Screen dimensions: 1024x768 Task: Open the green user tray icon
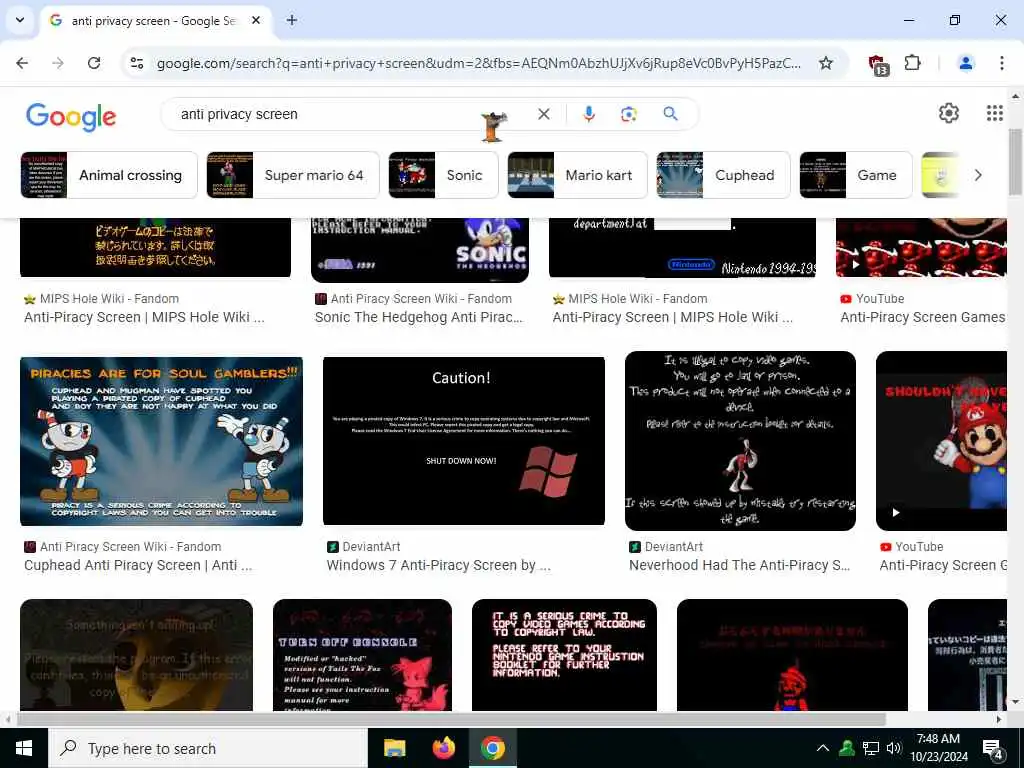point(847,748)
